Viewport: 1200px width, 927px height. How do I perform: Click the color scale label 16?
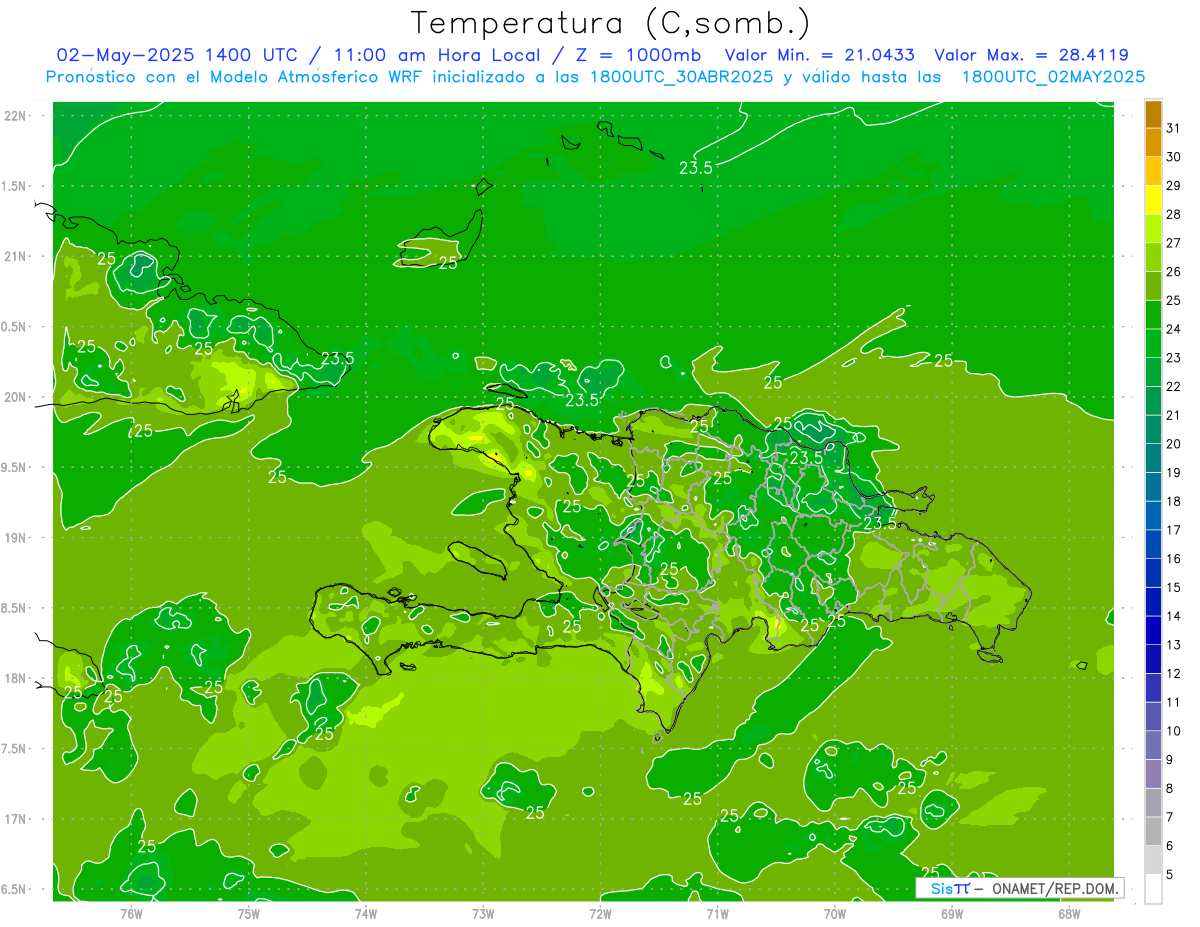1174,559
